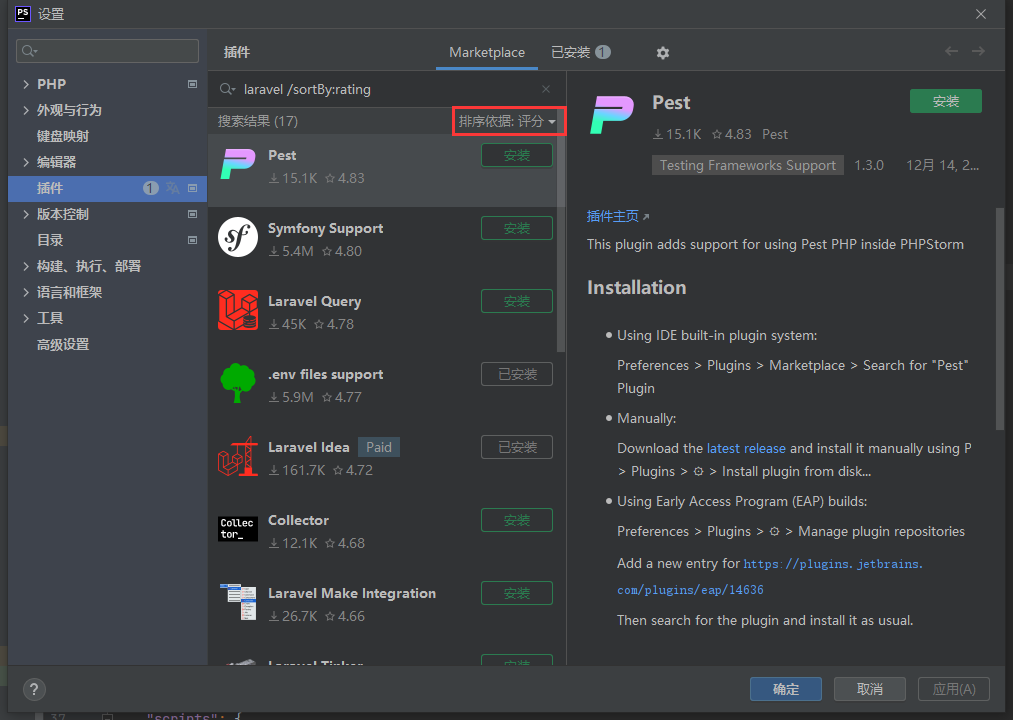Click the Pest vendor name in details
This screenshot has height=720, width=1013.
tap(775, 134)
